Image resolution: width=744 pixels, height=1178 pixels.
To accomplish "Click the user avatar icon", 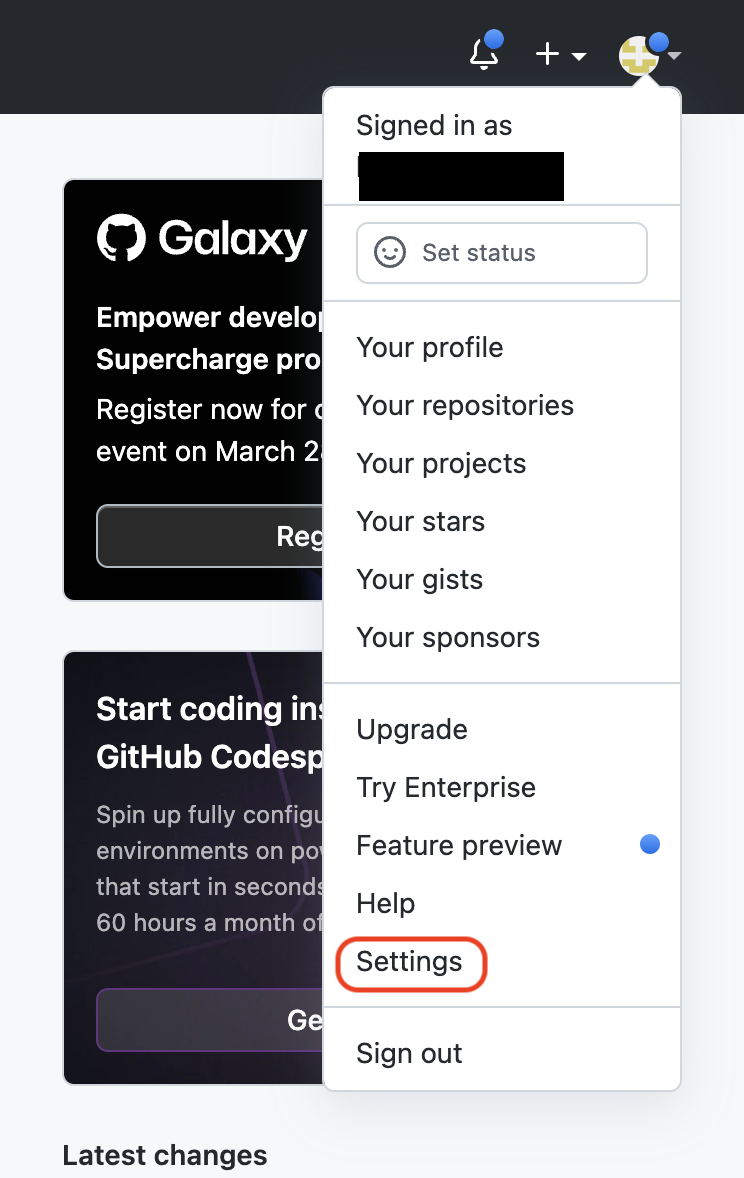I will point(638,55).
